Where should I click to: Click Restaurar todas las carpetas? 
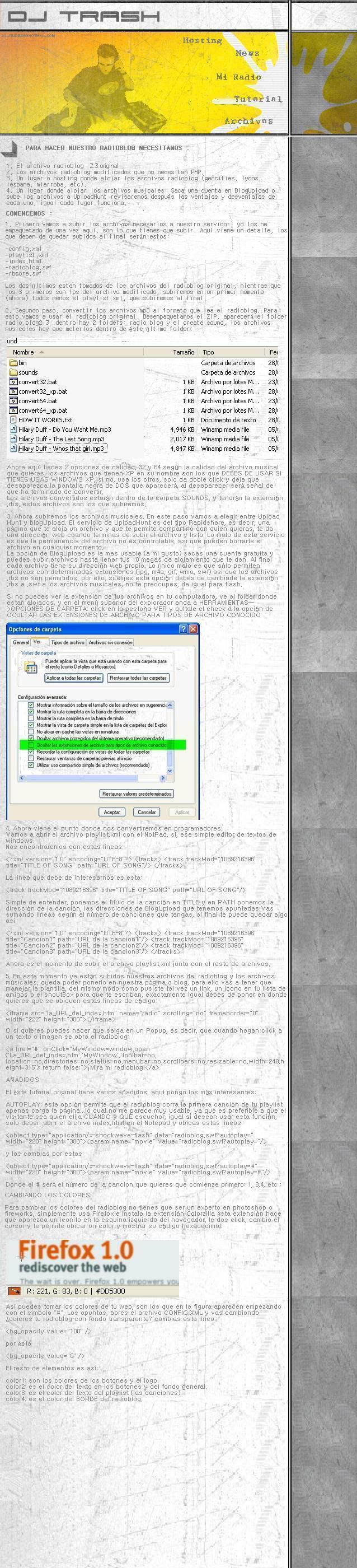(x=138, y=678)
